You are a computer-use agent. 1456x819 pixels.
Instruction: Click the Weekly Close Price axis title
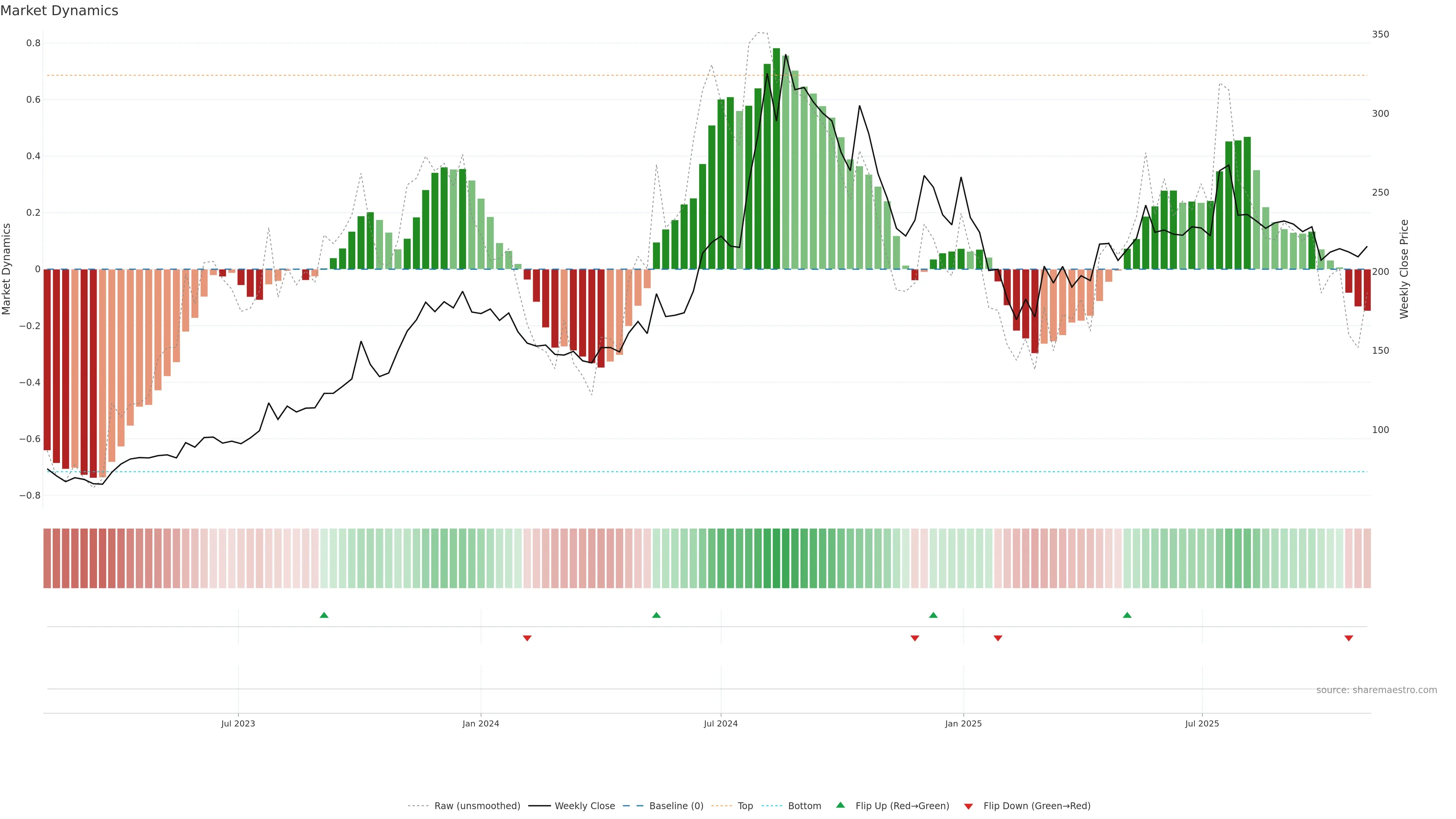click(1404, 269)
